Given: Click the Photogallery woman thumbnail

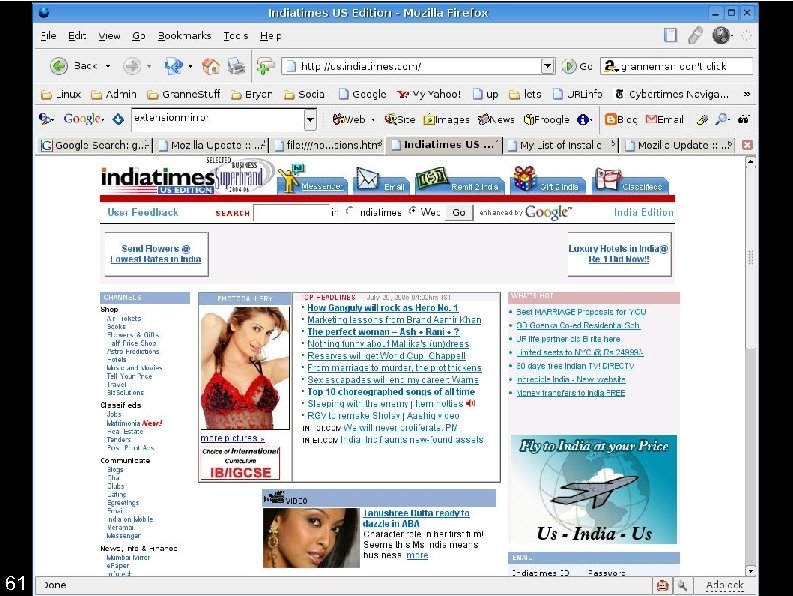Looking at the screenshot, I should (245, 368).
